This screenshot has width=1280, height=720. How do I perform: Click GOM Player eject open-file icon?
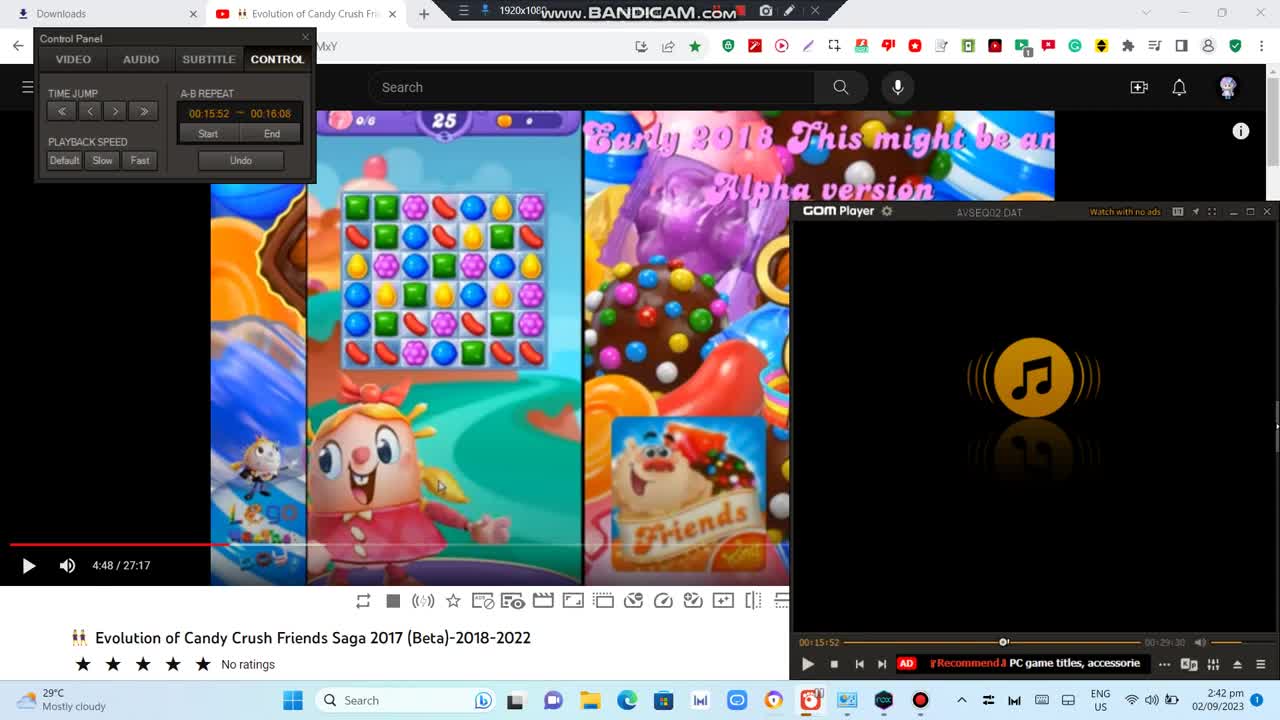tap(1237, 664)
